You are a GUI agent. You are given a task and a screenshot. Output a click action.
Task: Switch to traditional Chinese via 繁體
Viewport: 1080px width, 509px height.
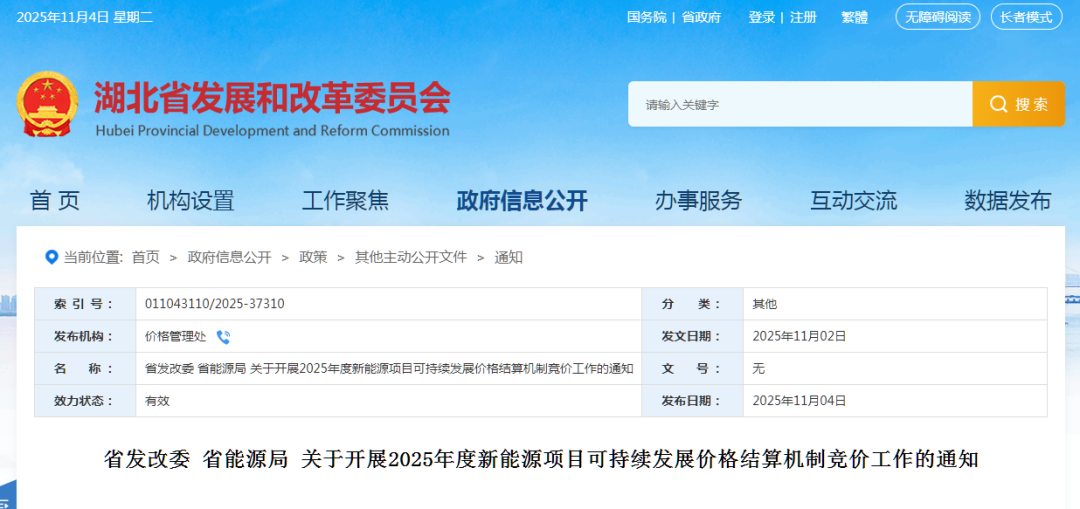[854, 17]
